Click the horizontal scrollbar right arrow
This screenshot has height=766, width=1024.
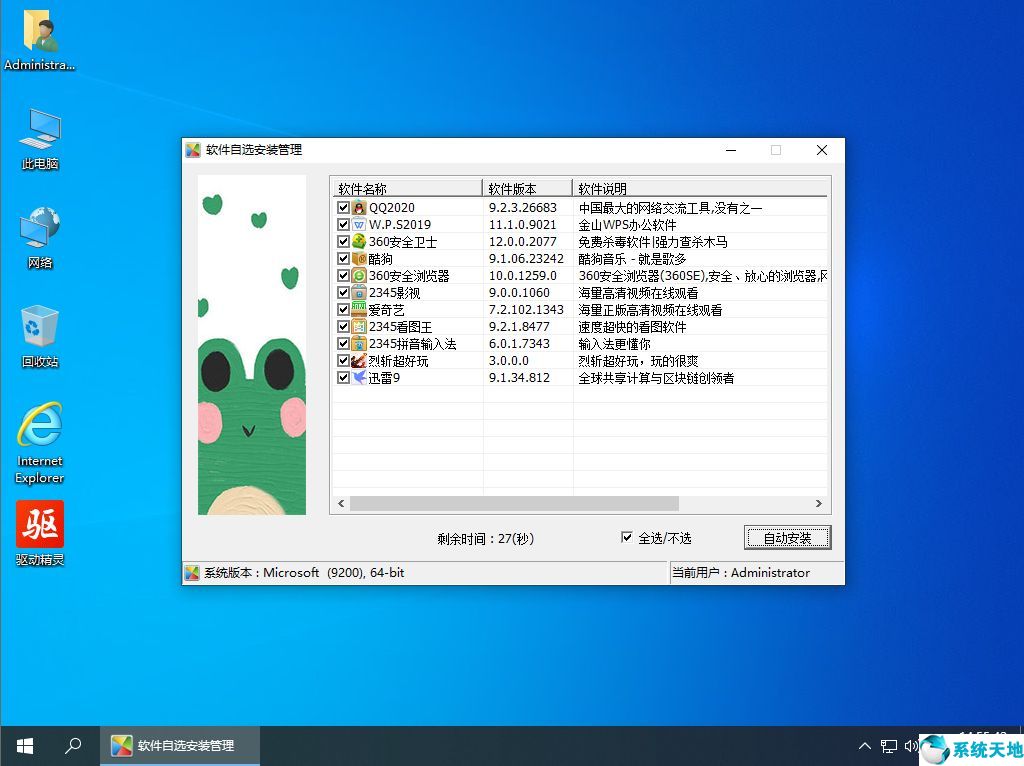[x=818, y=504]
